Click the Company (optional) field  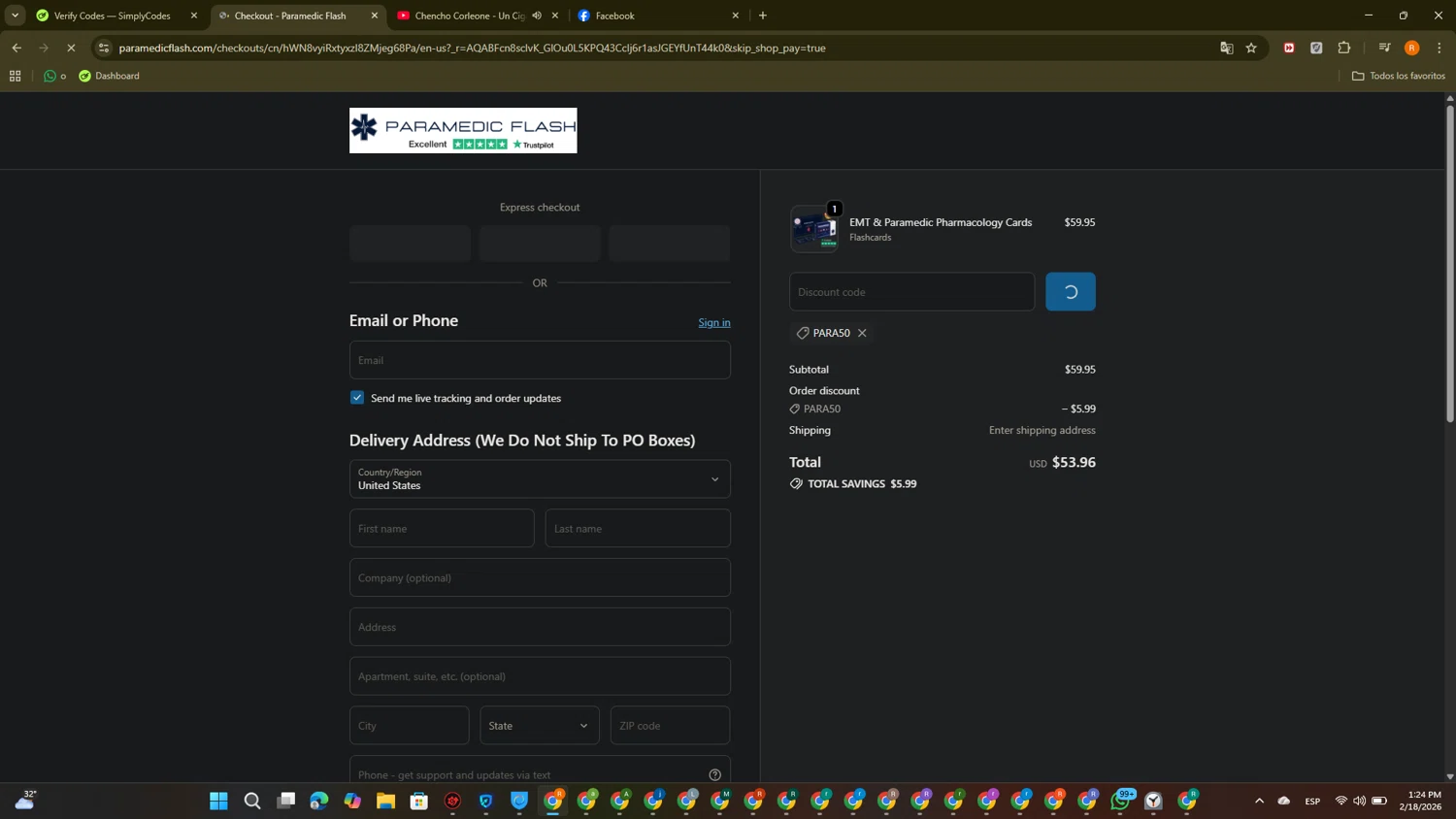click(540, 577)
